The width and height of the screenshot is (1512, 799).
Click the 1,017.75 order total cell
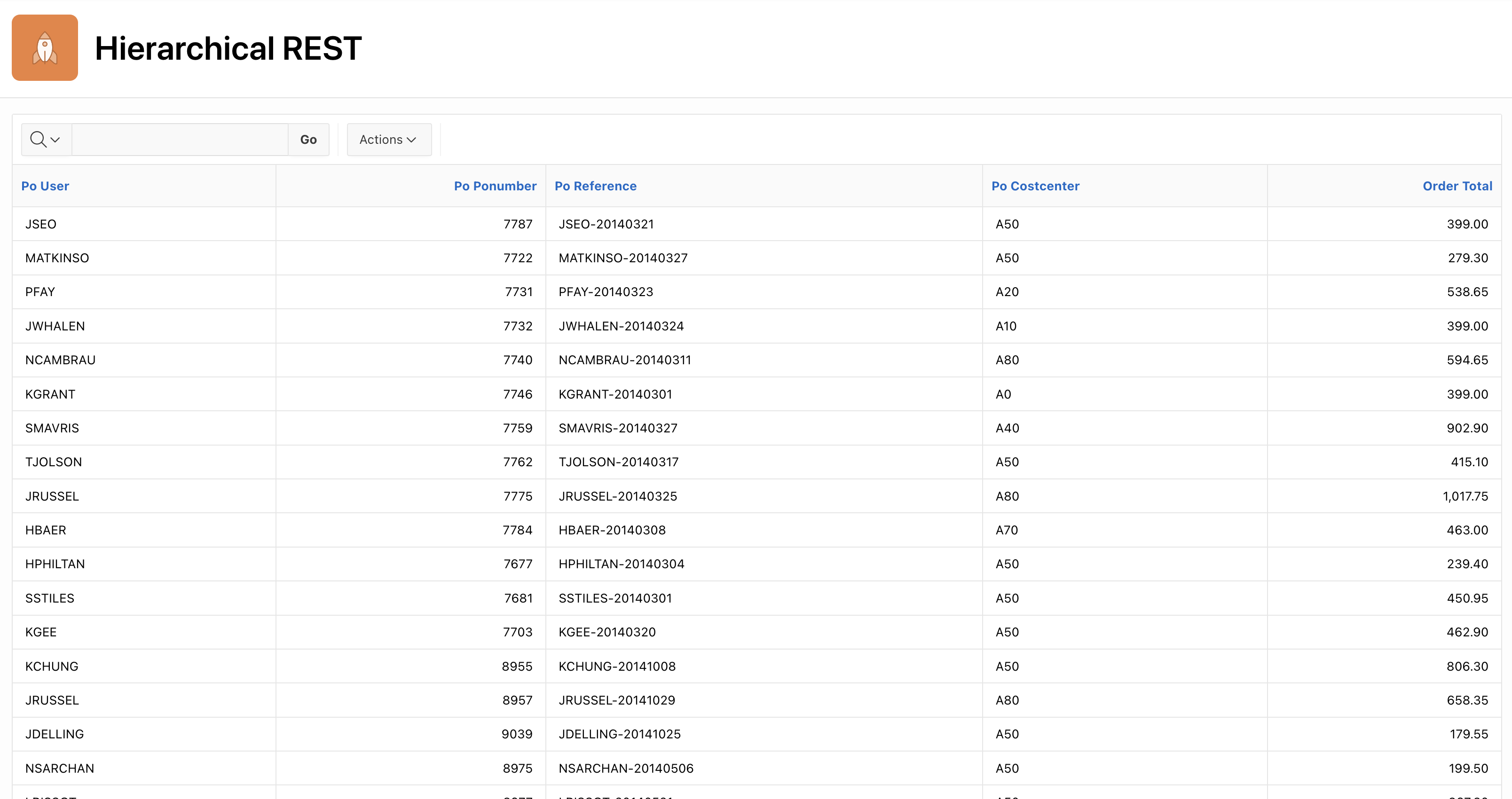point(1465,496)
